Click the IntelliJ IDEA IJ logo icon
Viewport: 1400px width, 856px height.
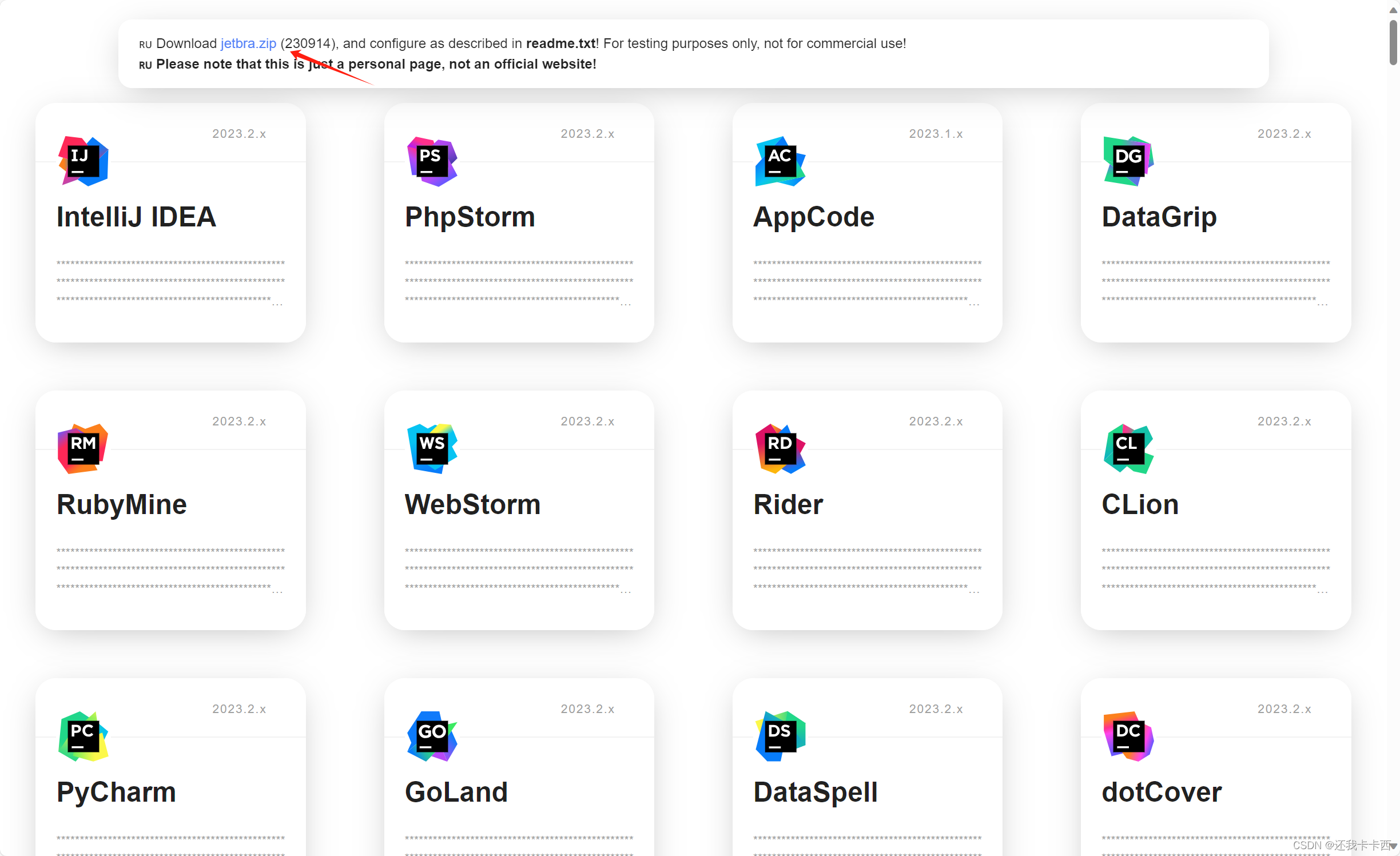(83, 161)
